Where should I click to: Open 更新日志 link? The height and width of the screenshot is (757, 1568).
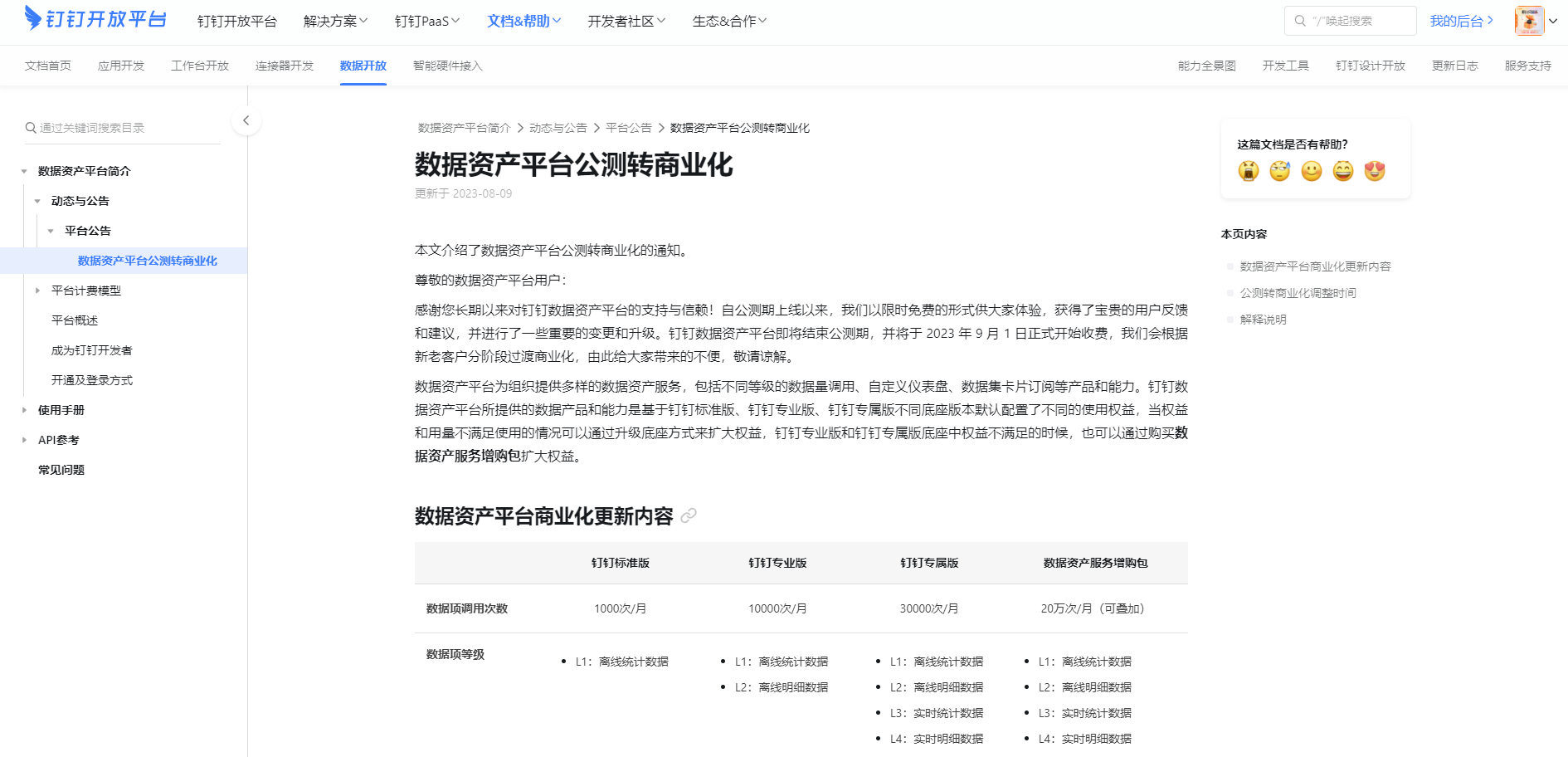[x=1455, y=66]
